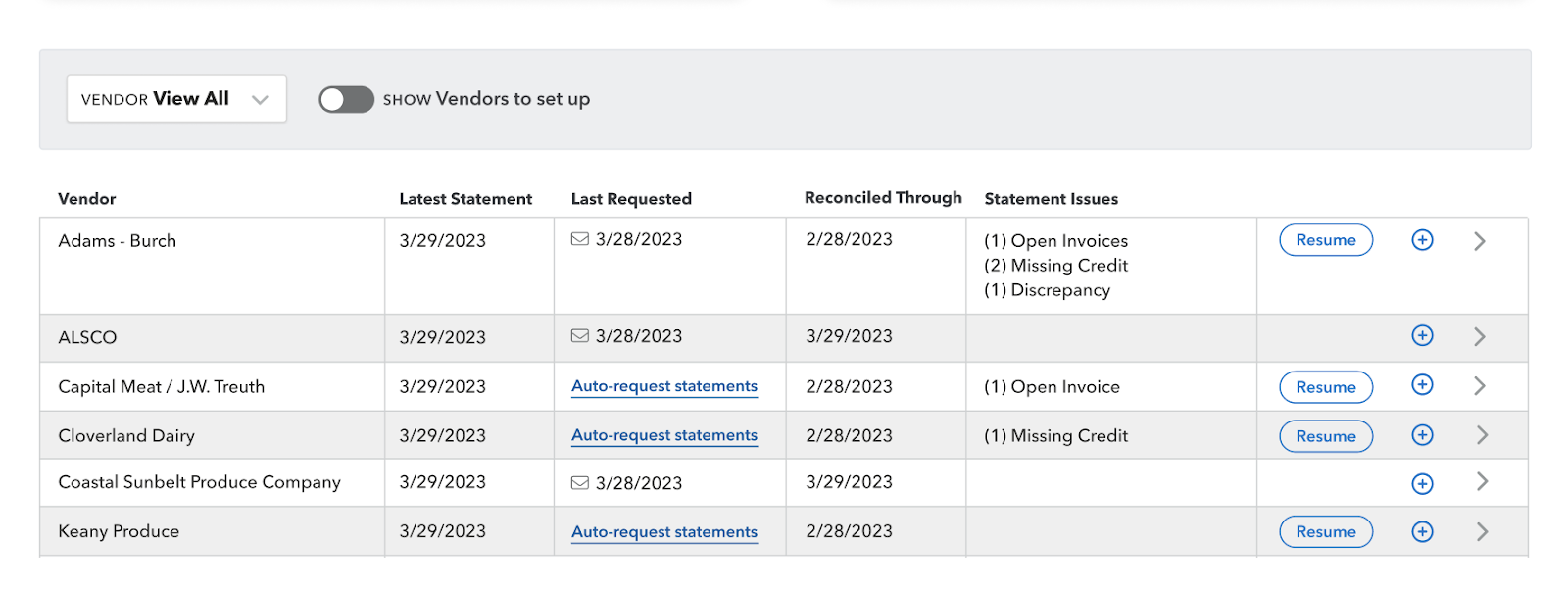This screenshot has height=595, width=1568.
Task: Expand ALSCO row with right chevron
Action: tap(1480, 336)
